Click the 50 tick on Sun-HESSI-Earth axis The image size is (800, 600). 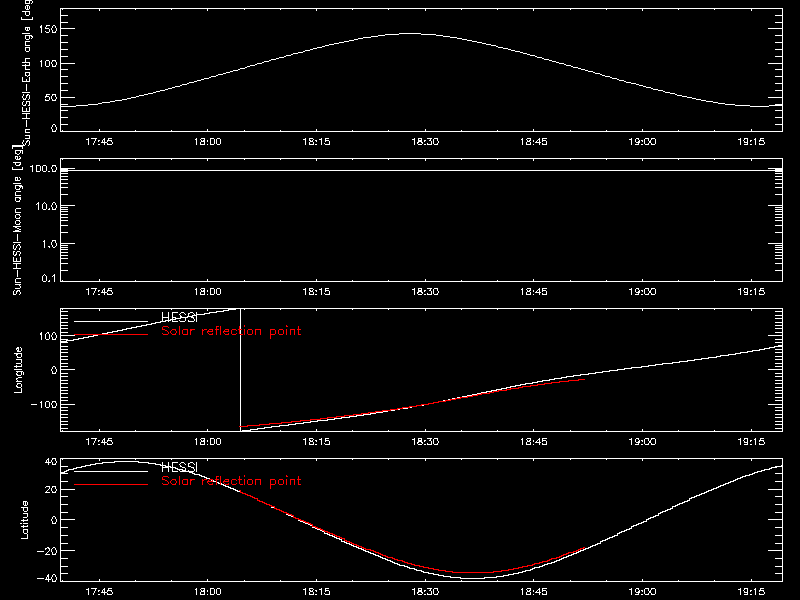click(x=51, y=98)
